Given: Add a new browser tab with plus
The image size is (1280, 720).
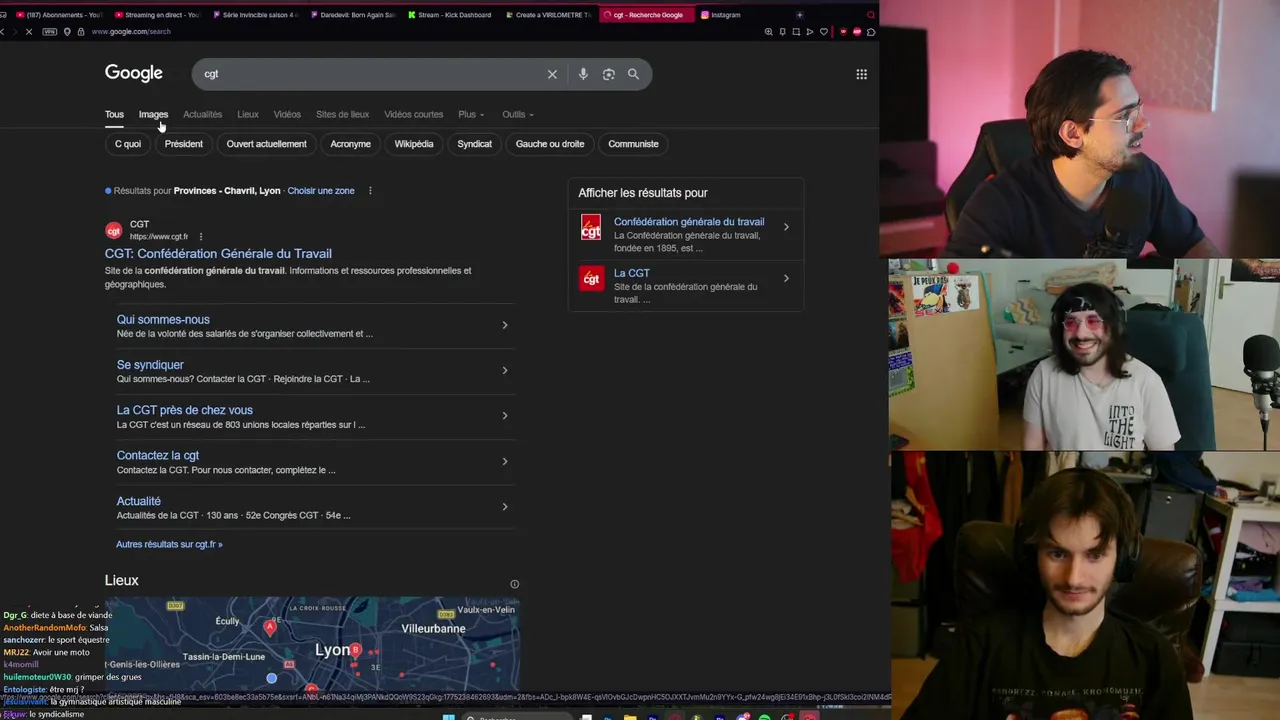Looking at the screenshot, I should (x=799, y=15).
